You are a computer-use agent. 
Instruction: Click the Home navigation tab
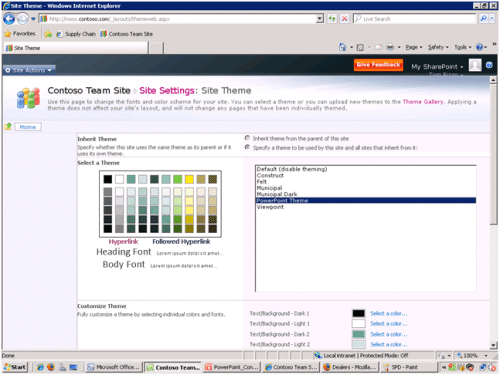(28, 127)
